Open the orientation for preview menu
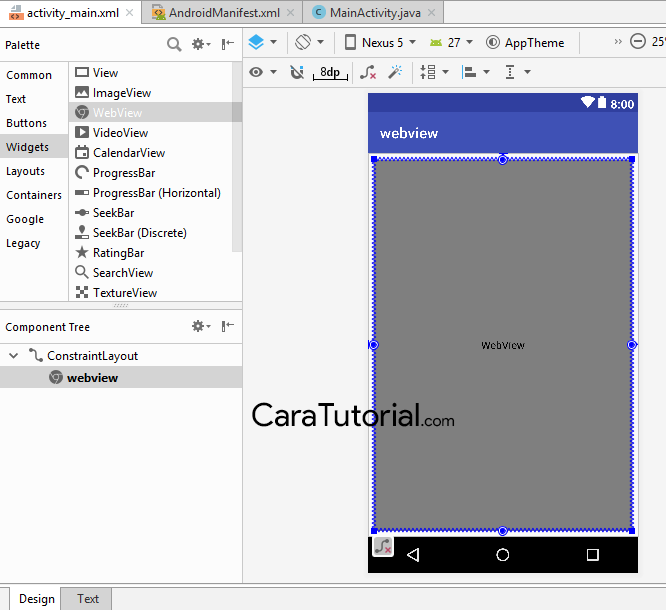The height and width of the screenshot is (610, 666). 310,42
